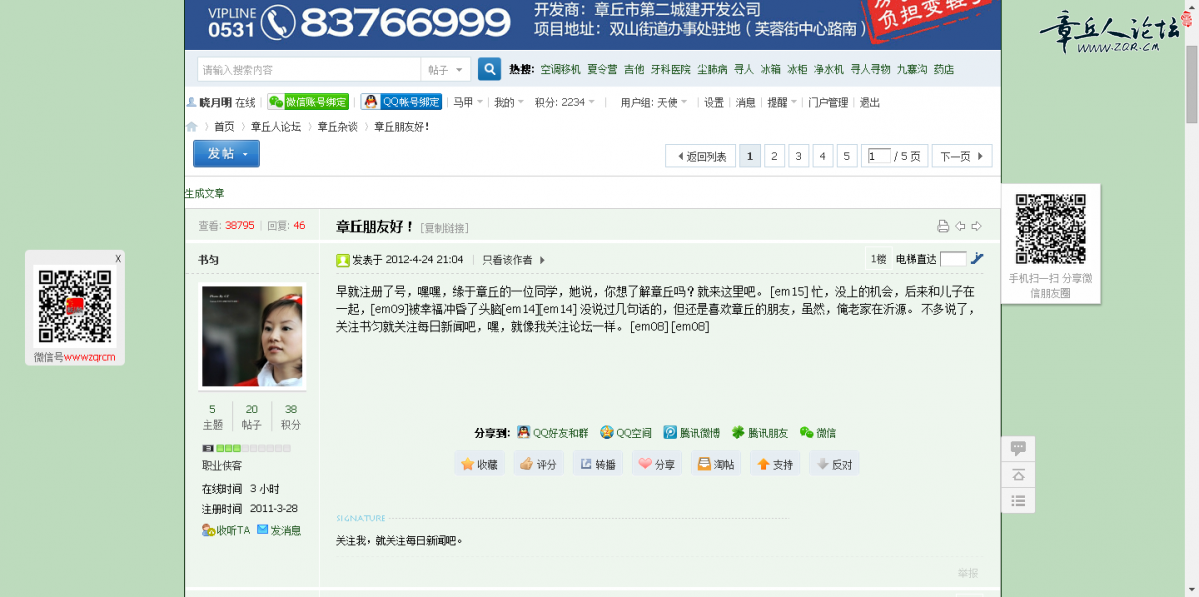Click the 收藏 star button

pyautogui.click(x=479, y=463)
